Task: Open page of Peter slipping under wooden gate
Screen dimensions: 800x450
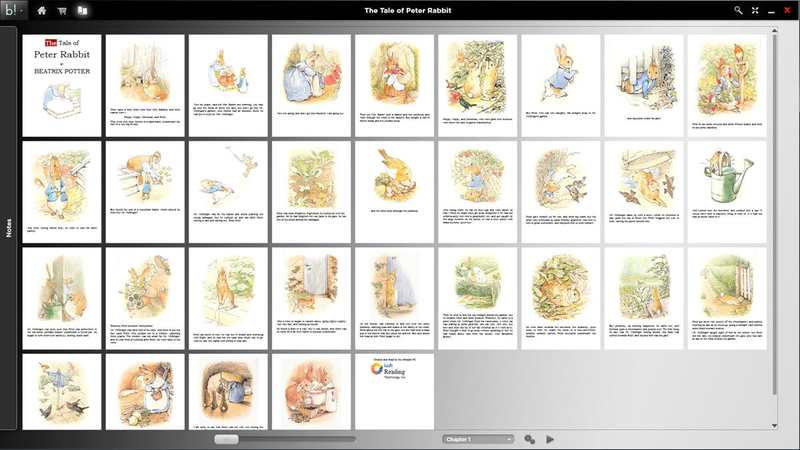Action: click(x=727, y=298)
